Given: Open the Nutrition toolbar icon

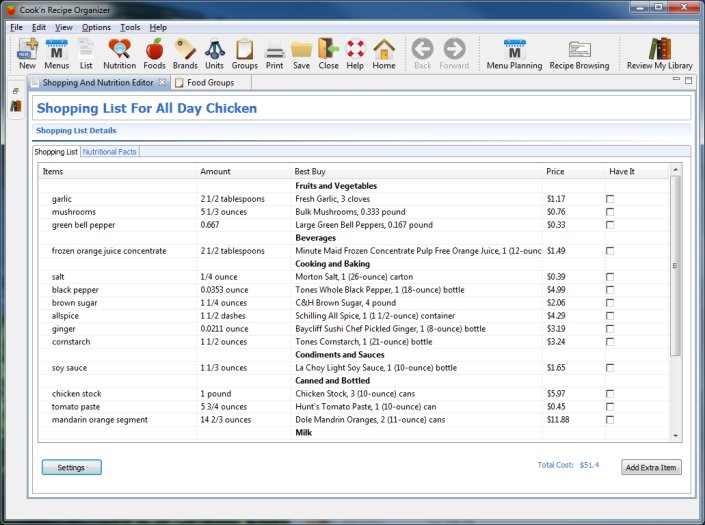Looking at the screenshot, I should (x=119, y=53).
